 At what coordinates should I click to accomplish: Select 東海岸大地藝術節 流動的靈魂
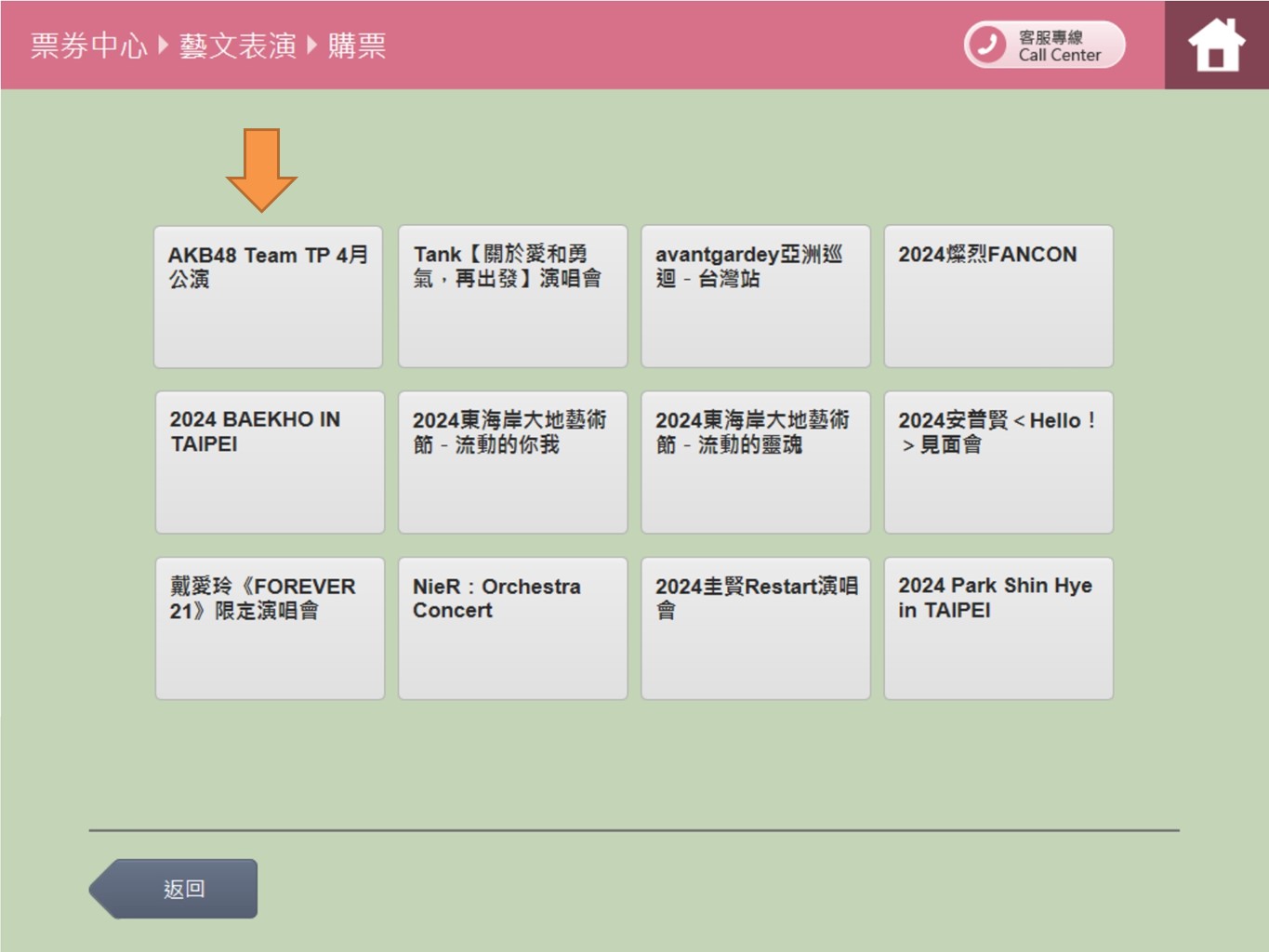755,462
